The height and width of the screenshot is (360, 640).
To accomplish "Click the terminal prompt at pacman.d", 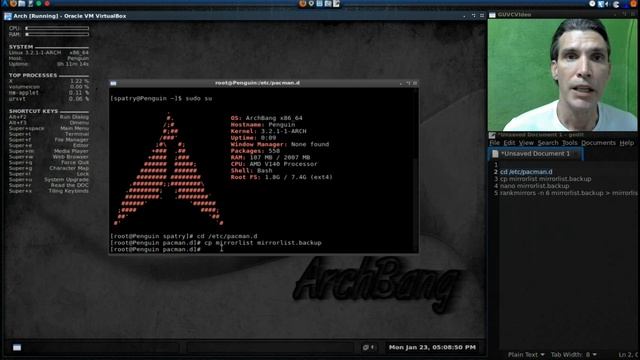I will click(155, 249).
